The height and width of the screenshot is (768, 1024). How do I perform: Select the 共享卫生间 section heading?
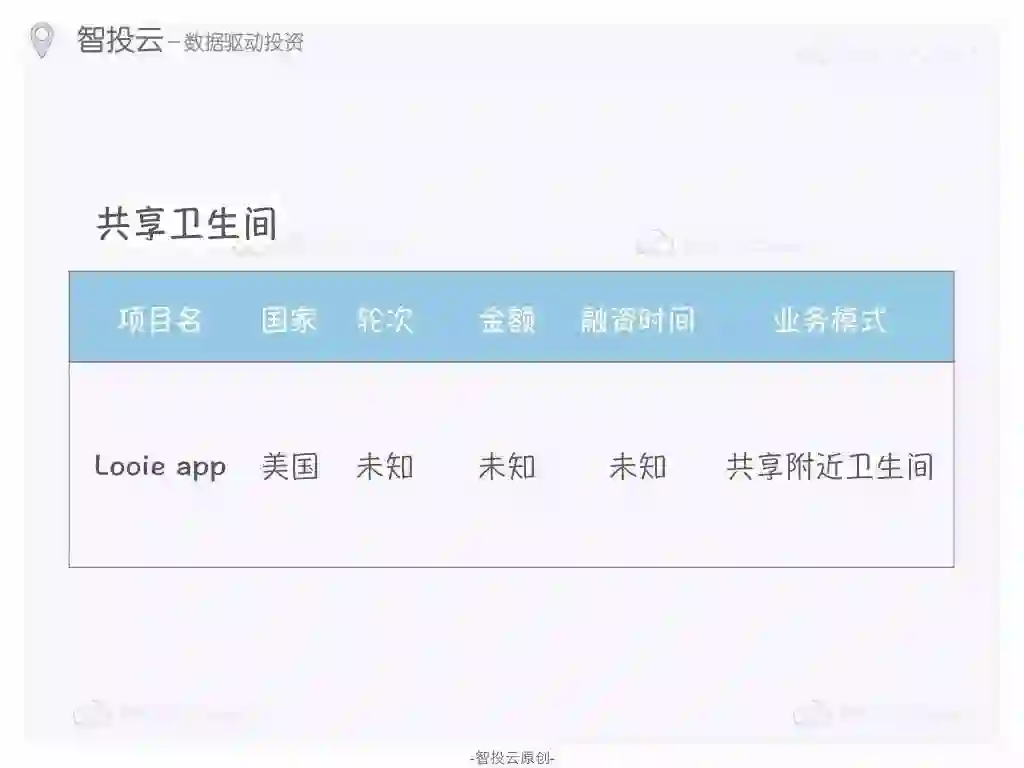[x=187, y=223]
